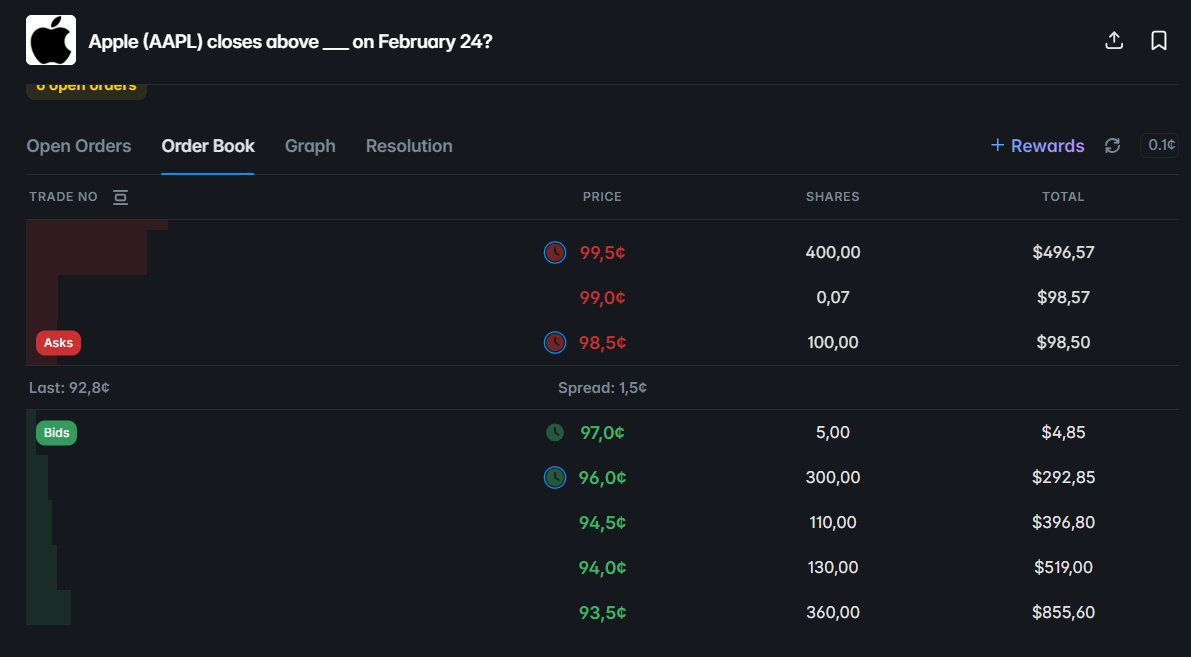
Task: Select the 99,0¢ ask price
Action: pyautogui.click(x=602, y=298)
